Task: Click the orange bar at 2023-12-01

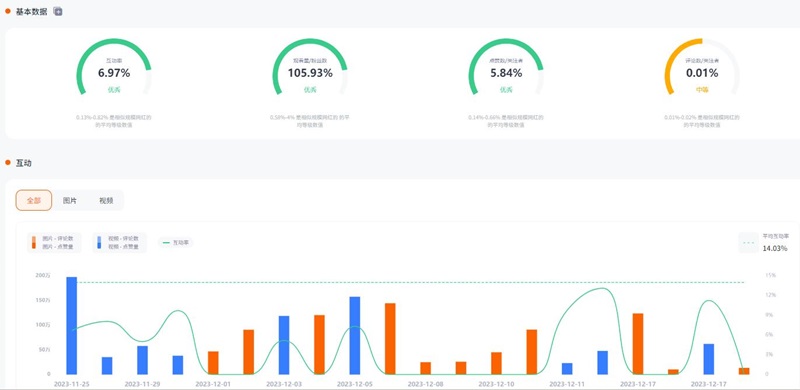Action: (x=213, y=362)
